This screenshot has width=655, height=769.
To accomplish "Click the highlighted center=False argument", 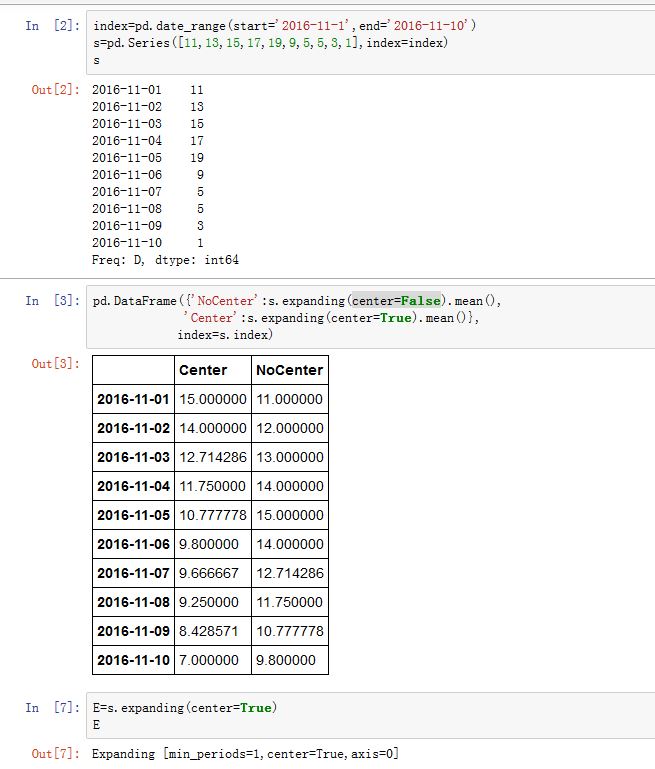I will 397,301.
